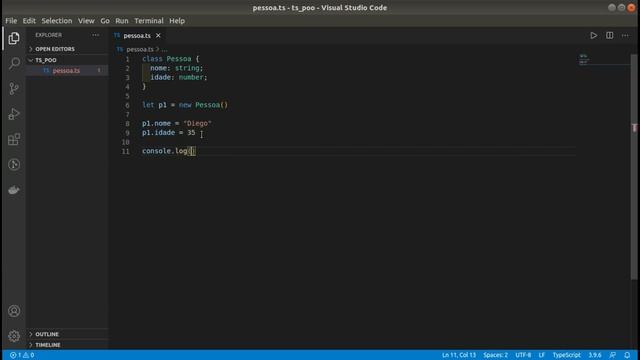
Task: Open the Extensions view icon
Action: (x=14, y=139)
